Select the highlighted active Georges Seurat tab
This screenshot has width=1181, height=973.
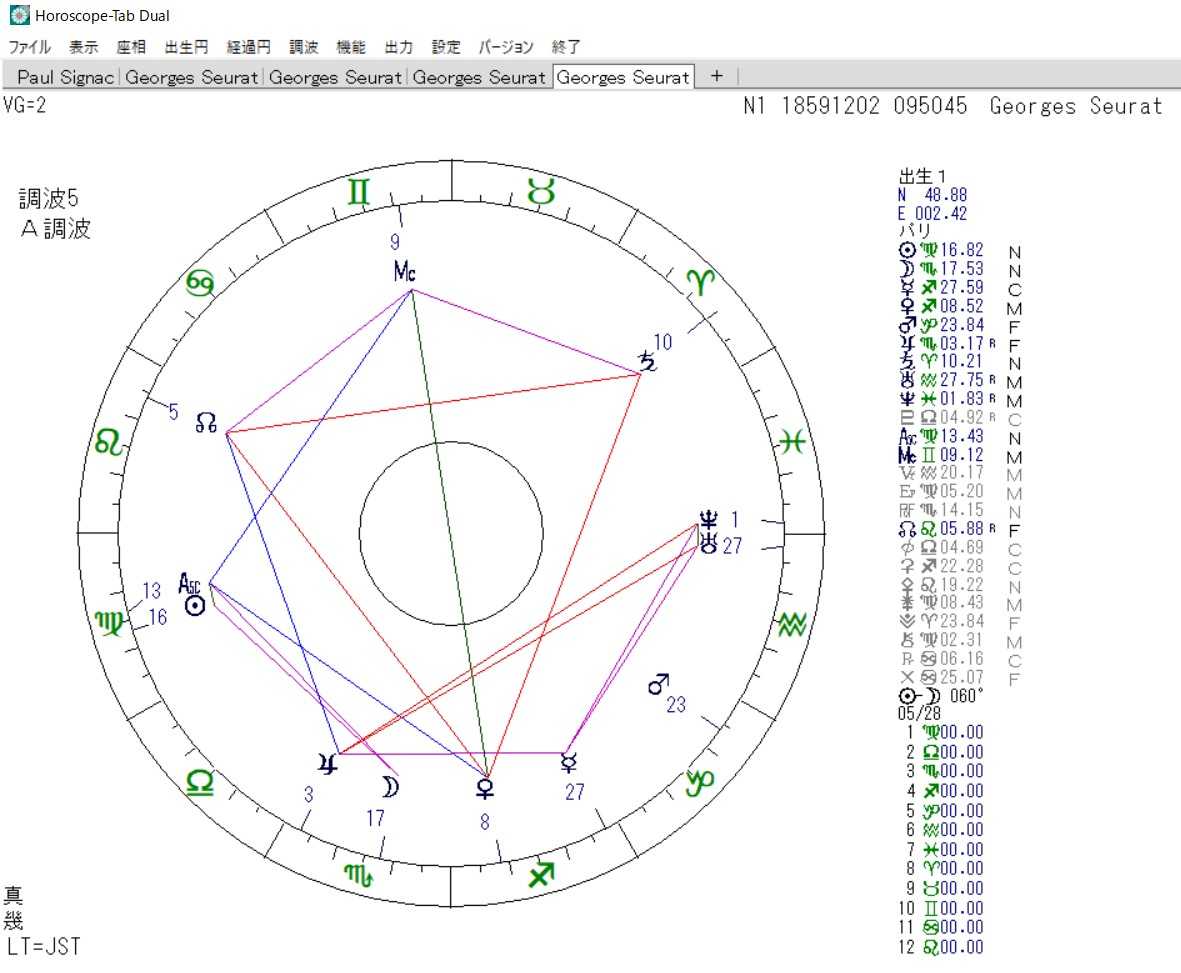[x=623, y=77]
